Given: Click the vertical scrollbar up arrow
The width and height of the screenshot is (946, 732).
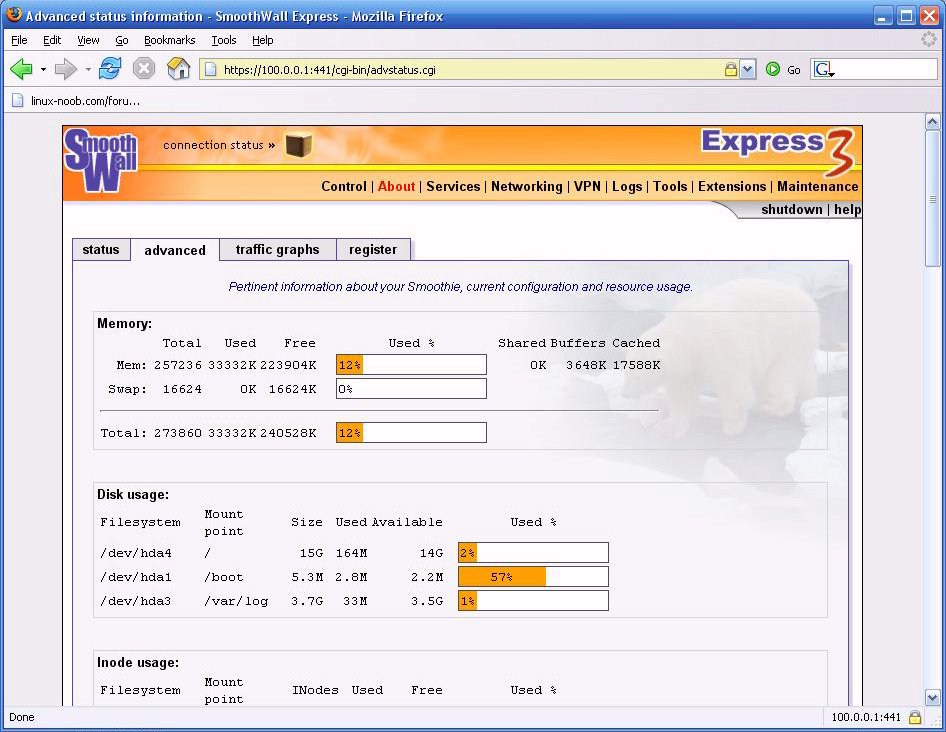Looking at the screenshot, I should 933,121.
